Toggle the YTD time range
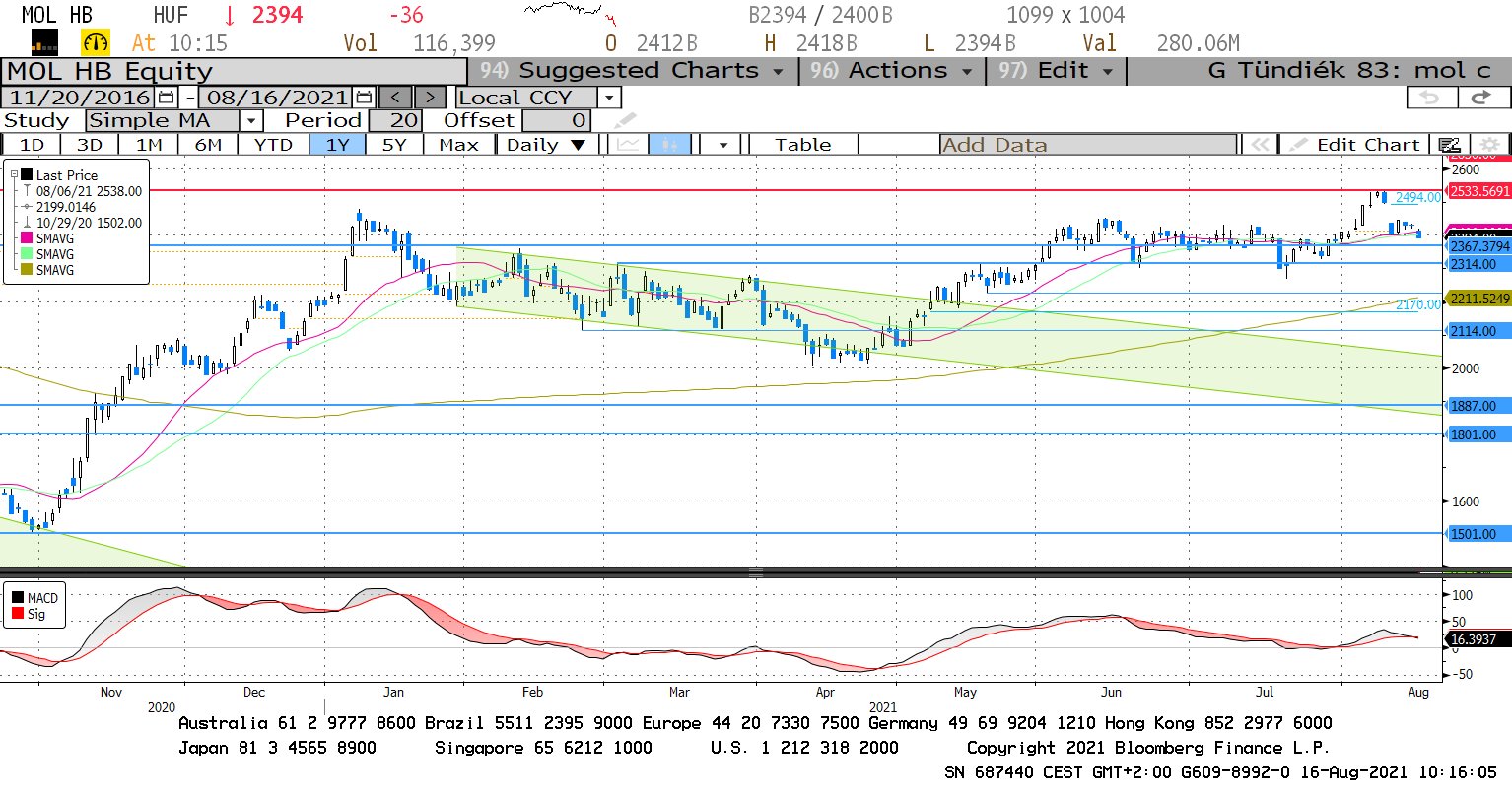 (273, 145)
